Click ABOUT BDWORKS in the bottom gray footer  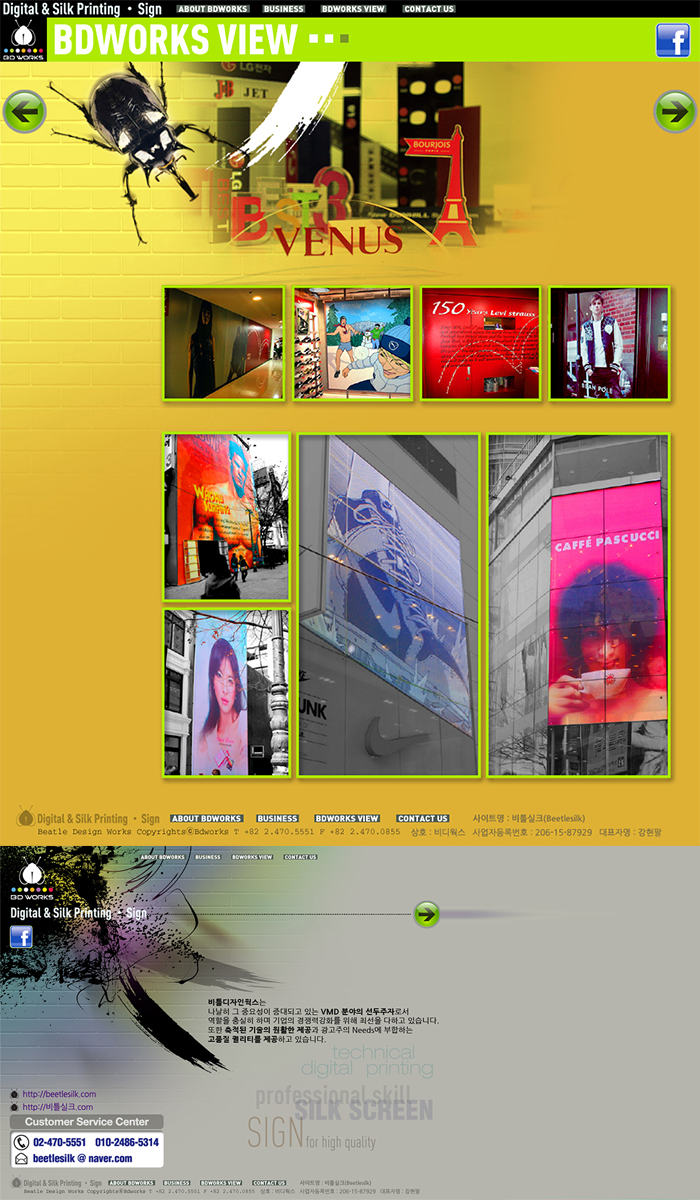tap(131, 1183)
